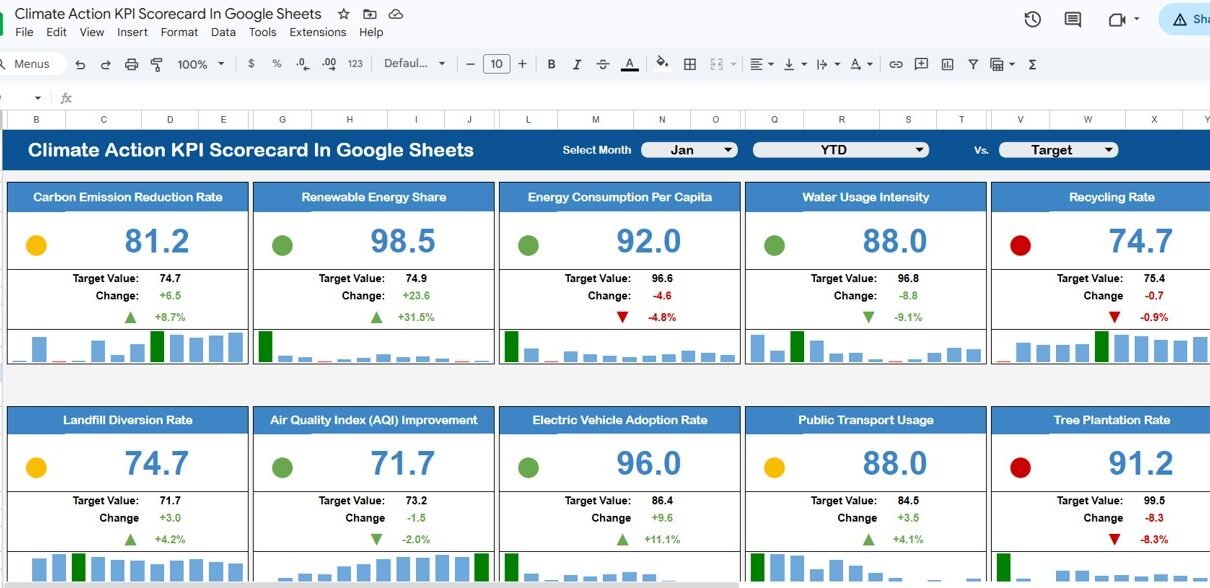Click the print icon in toolbar
The image size is (1210, 588).
point(131,64)
